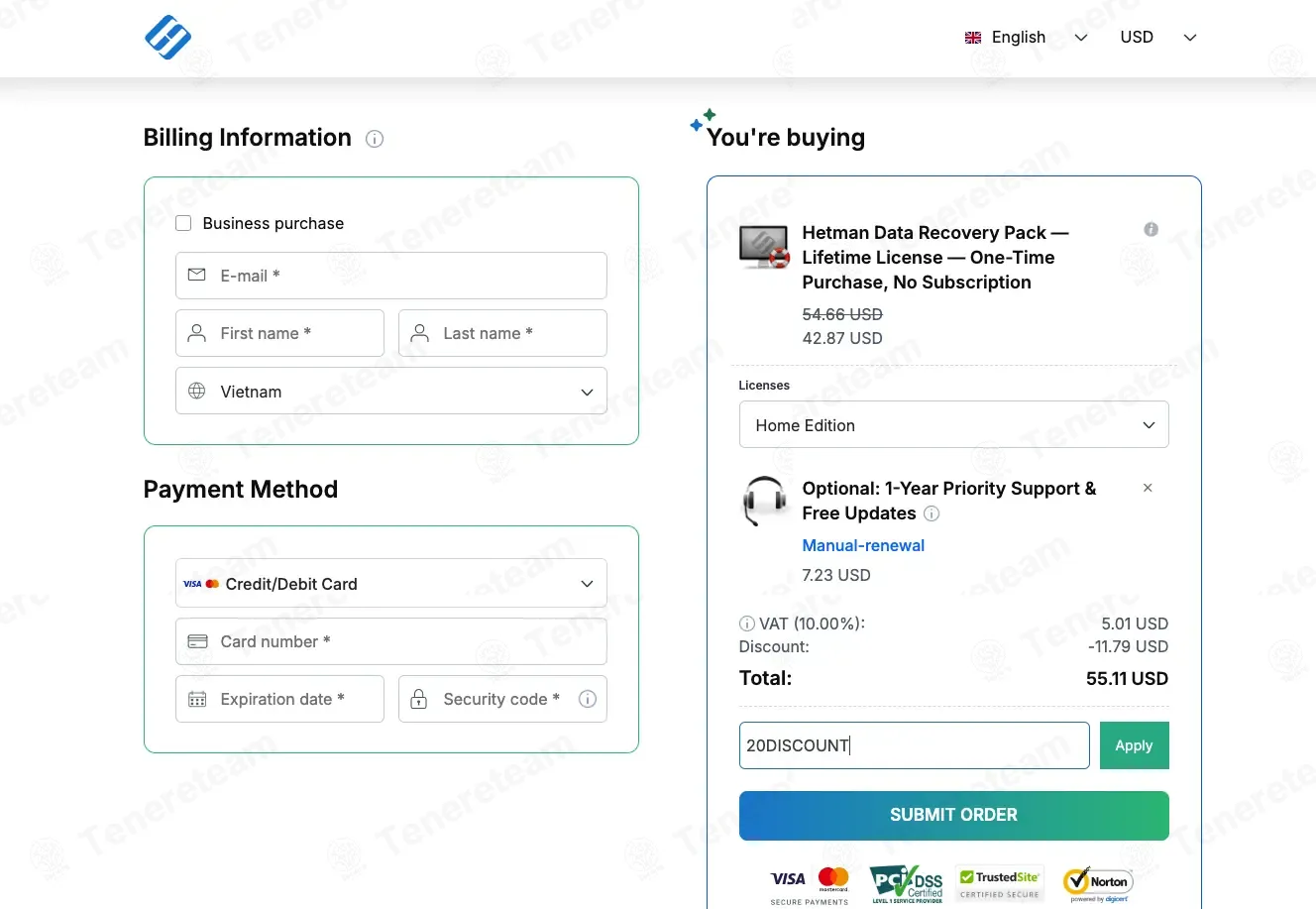Open the Manual-renewal link

863,545
